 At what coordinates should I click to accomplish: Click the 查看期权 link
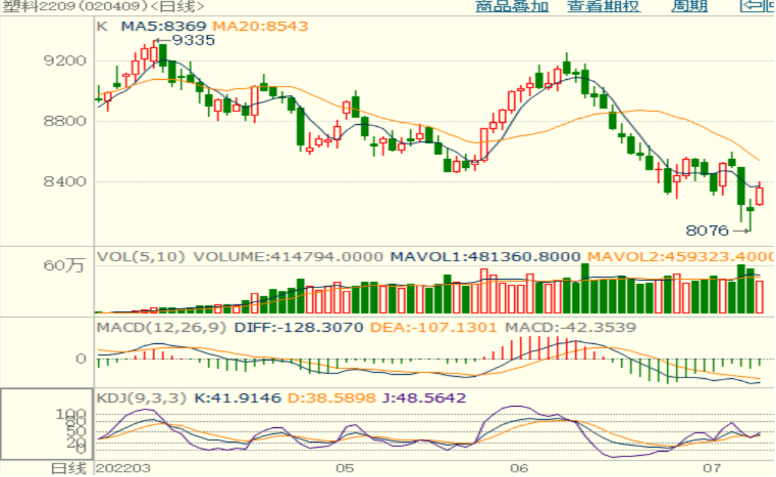point(603,6)
